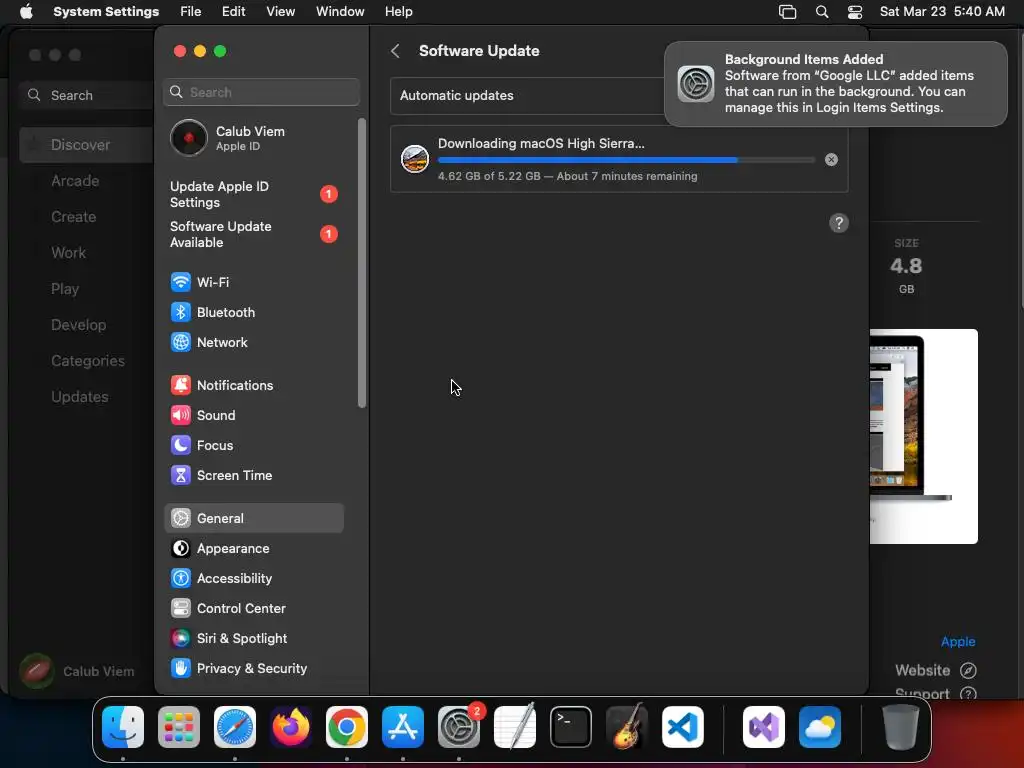Open Update Apple ID Settings

[x=253, y=195]
